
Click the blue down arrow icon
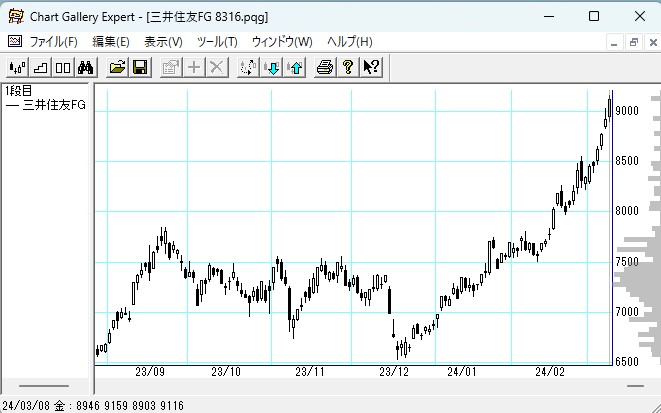(272, 68)
